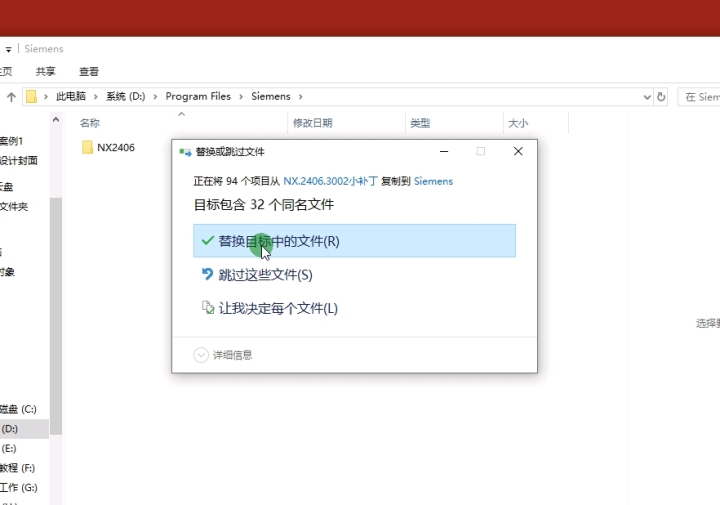Viewport: 720px width, 505px height.
Task: Sort by the 修改日期 column header
Action: coord(313,123)
